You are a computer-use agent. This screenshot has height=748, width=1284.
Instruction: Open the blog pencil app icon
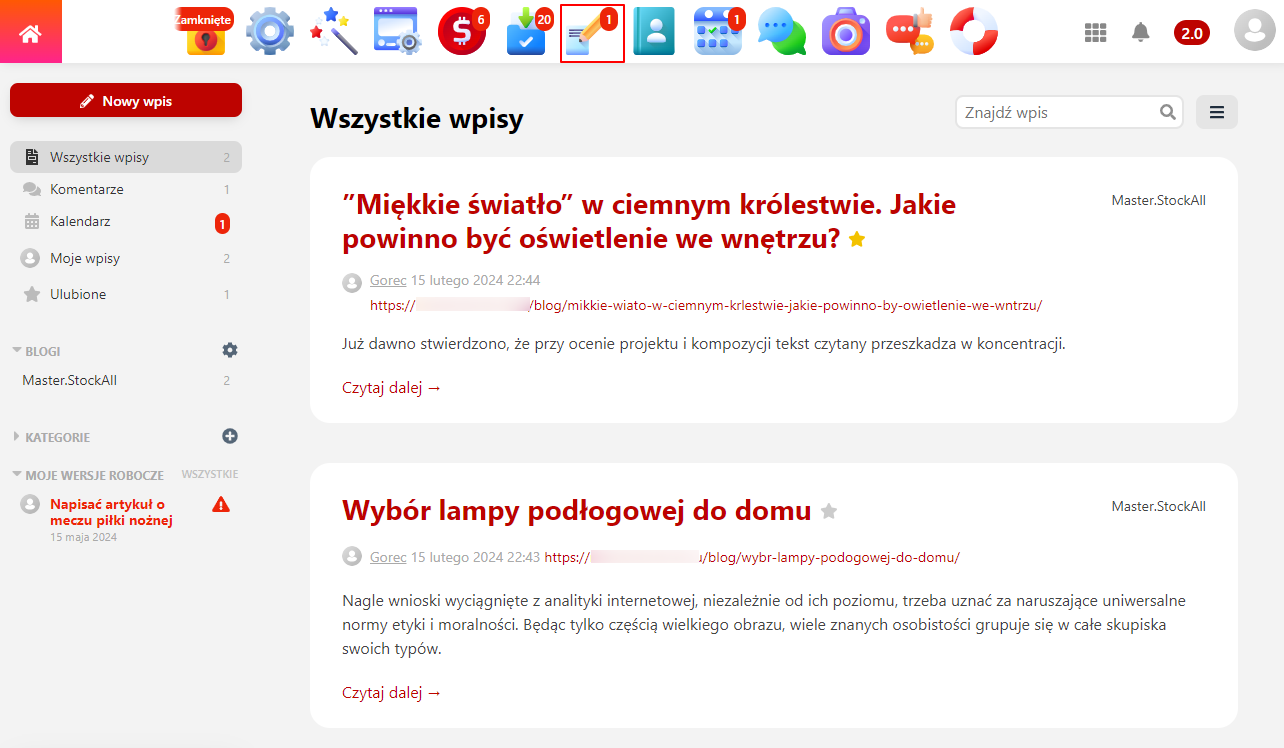(592, 33)
